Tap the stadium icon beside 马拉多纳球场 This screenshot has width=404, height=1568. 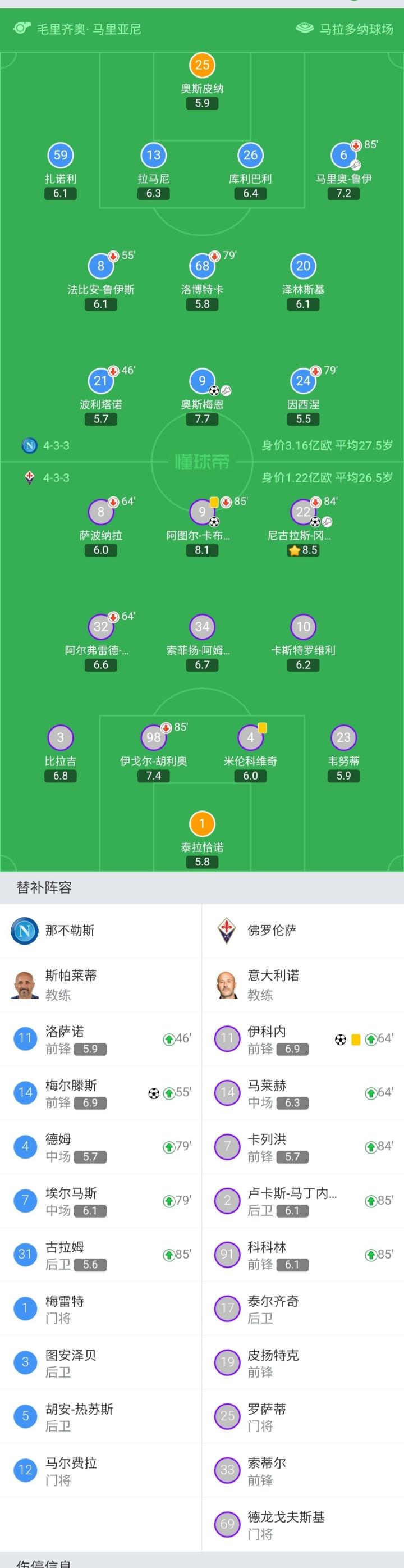(304, 29)
